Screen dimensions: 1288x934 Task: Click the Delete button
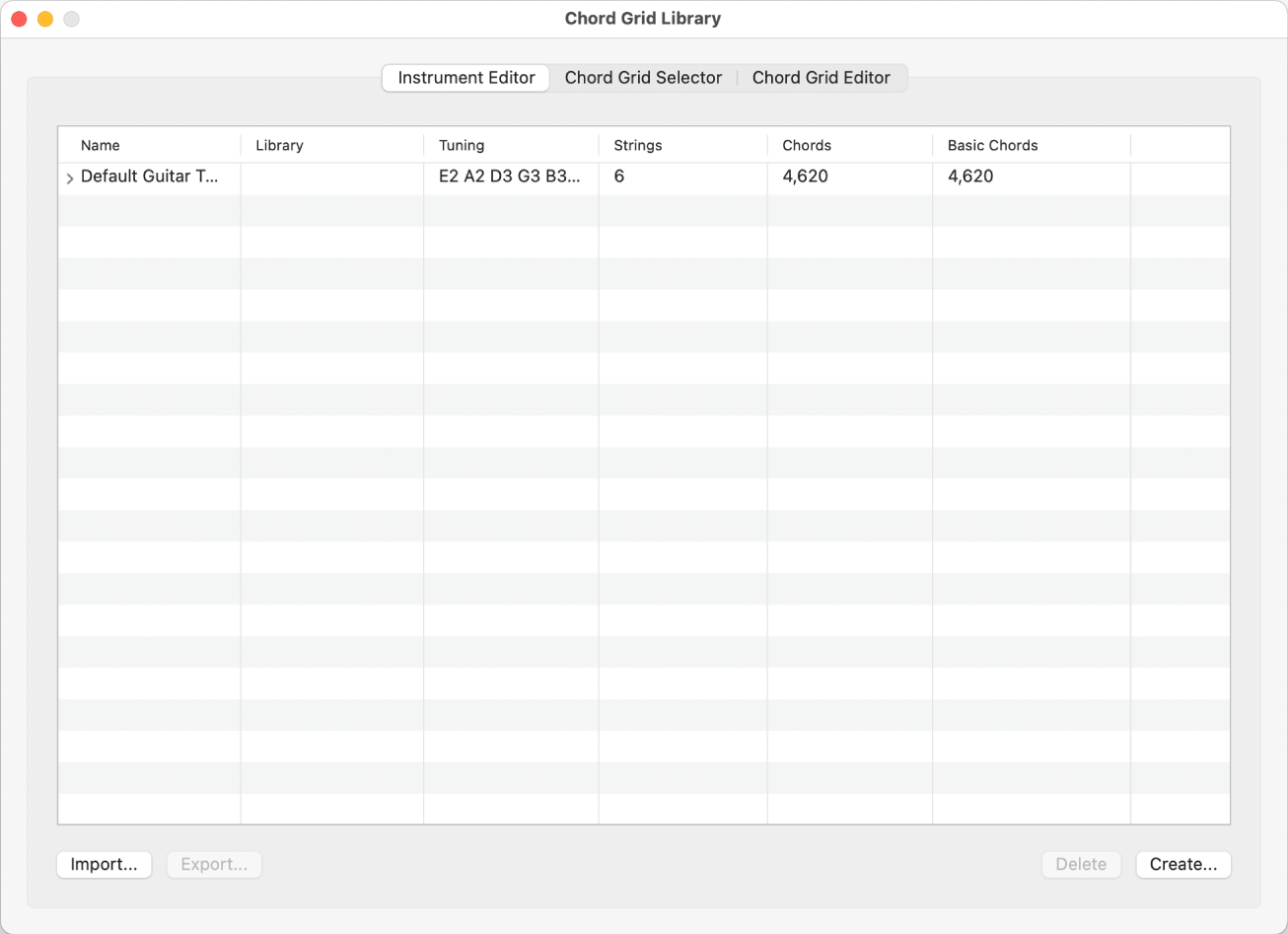point(1081,864)
